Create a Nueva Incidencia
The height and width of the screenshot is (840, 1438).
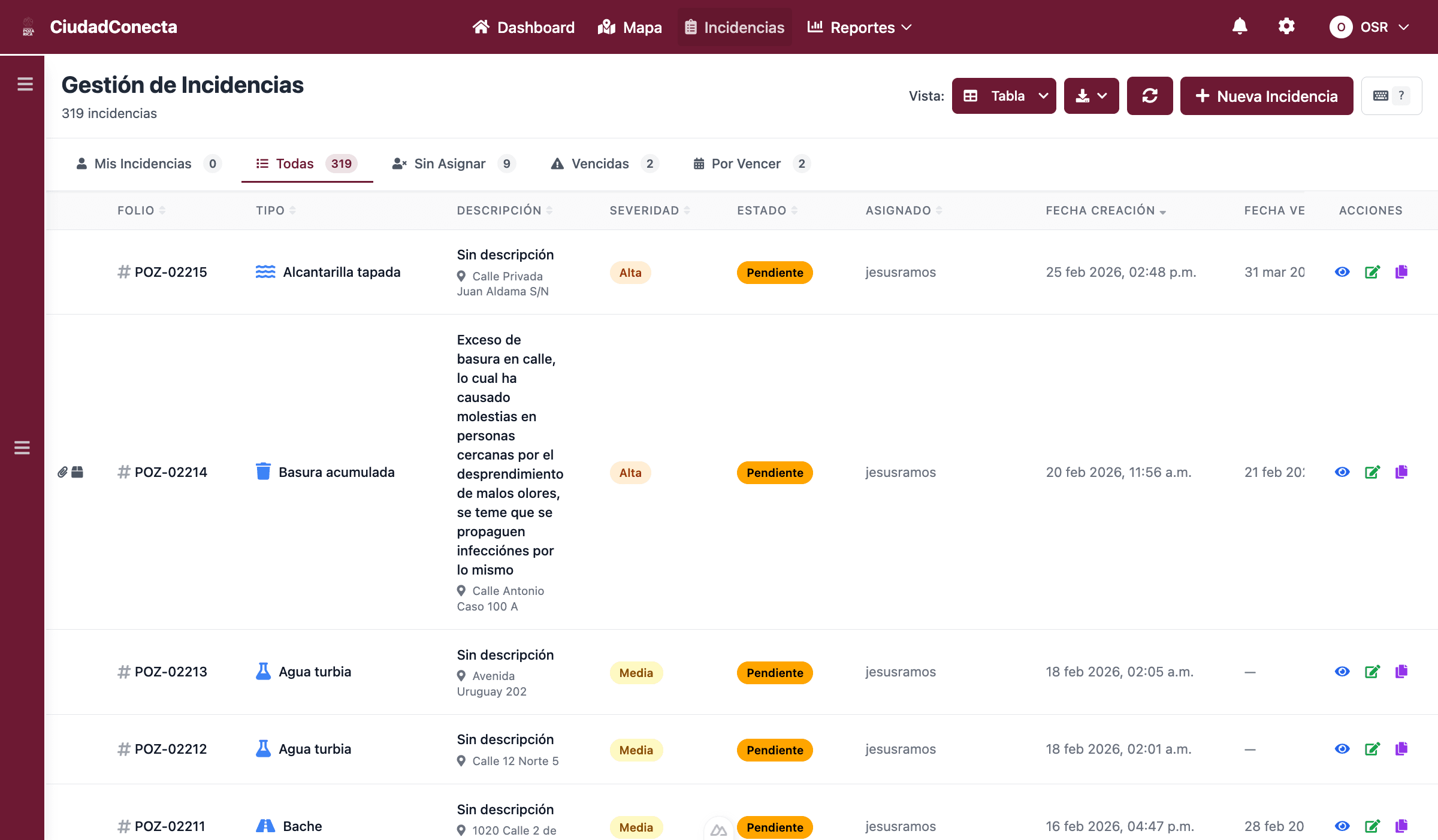click(x=1266, y=96)
